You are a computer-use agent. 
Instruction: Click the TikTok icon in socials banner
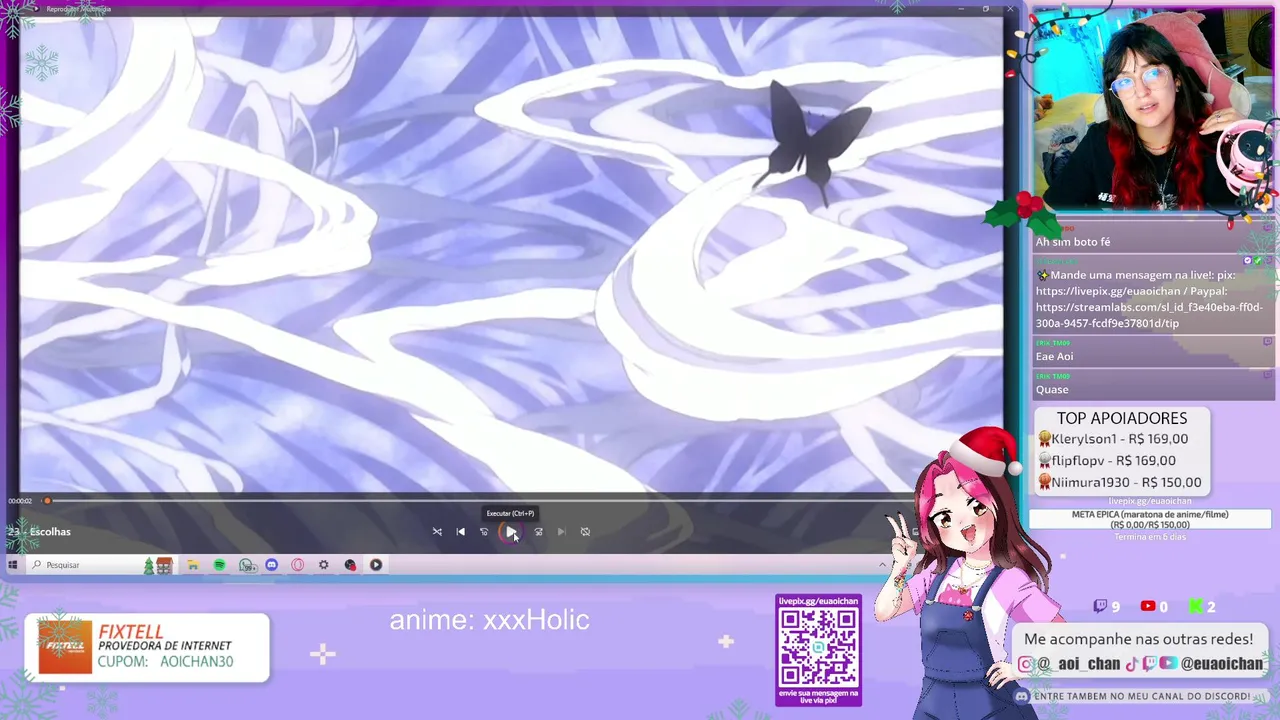[x=1132, y=664]
